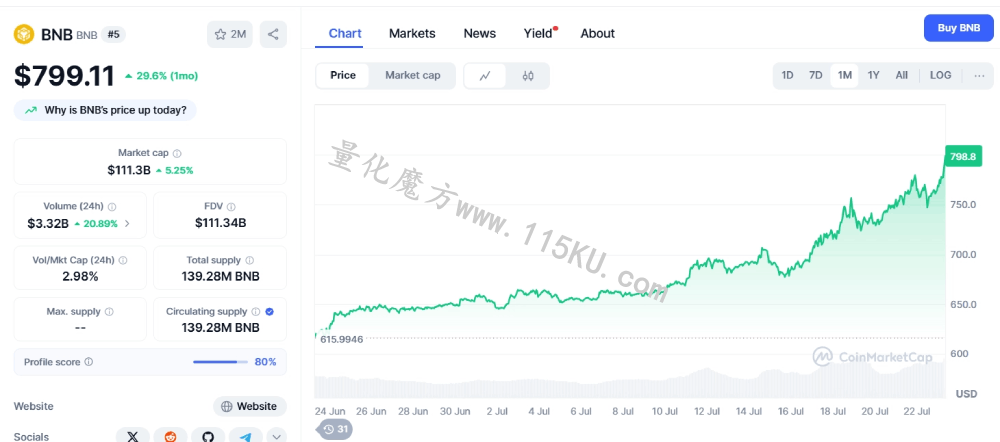Click the share icon next to watchlist
The image size is (1000, 442).
click(273, 34)
